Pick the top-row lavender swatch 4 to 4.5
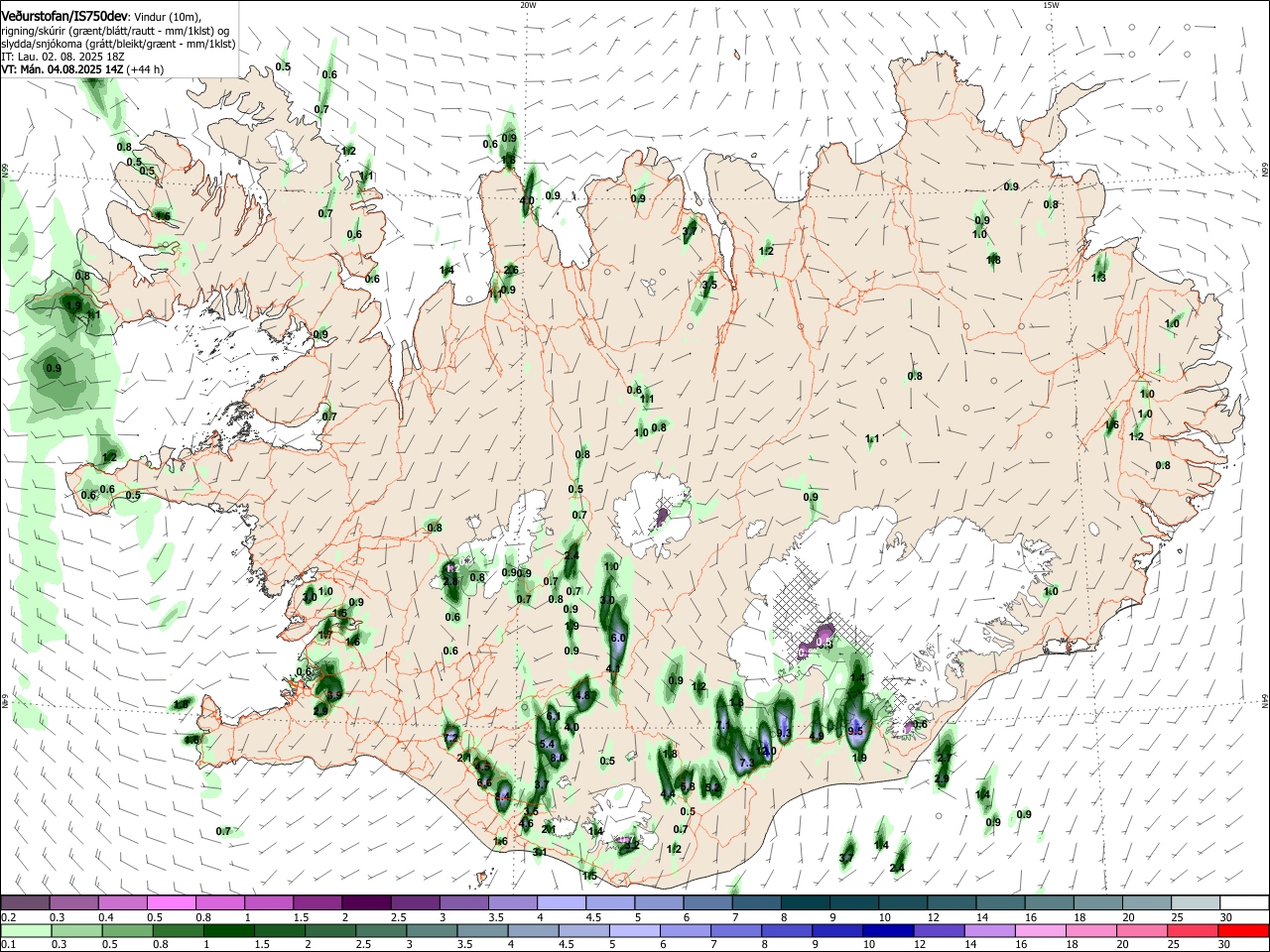This screenshot has height=952, width=1270. [x=561, y=903]
